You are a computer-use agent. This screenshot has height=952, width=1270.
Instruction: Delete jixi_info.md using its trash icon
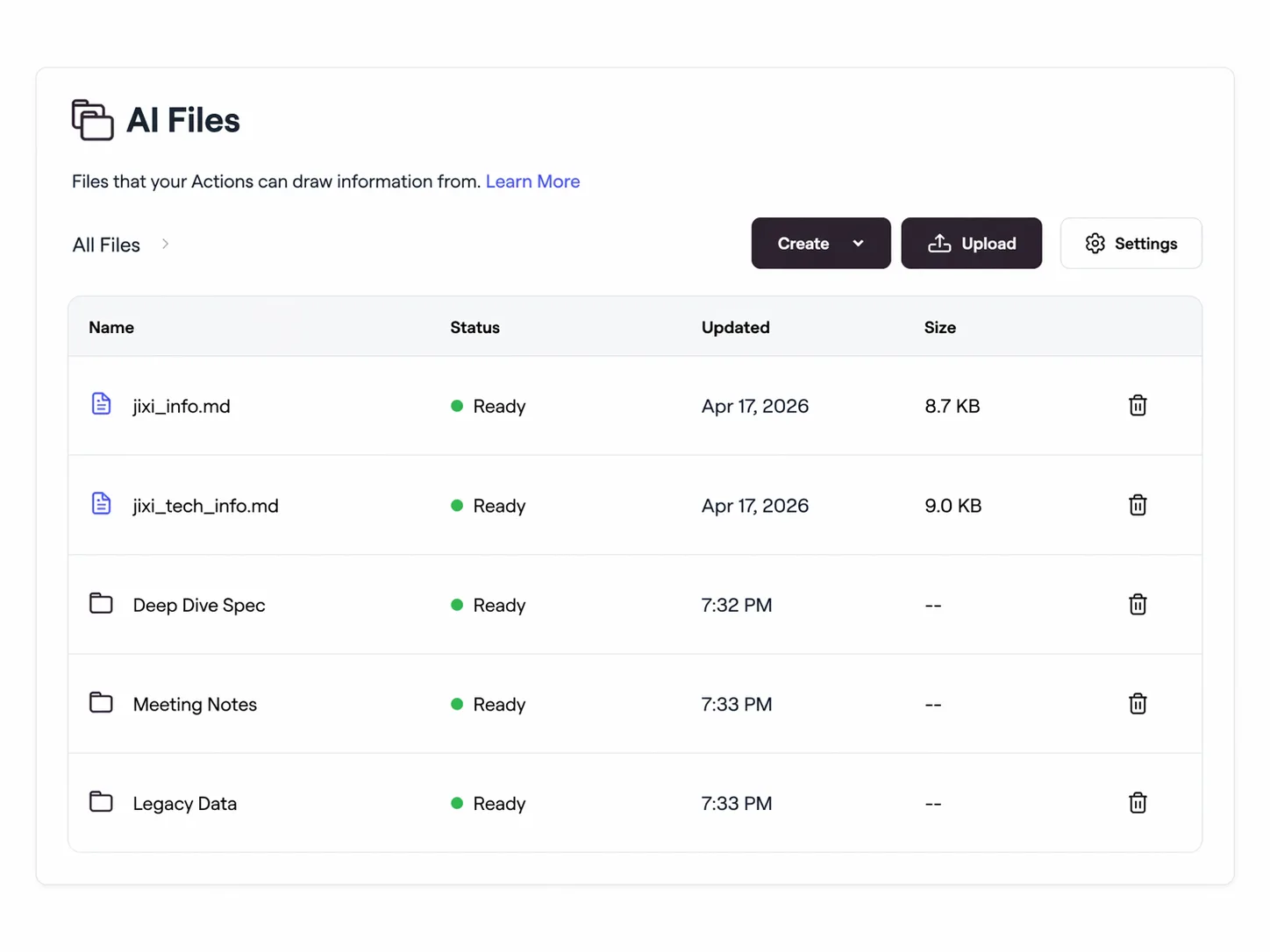(1137, 405)
